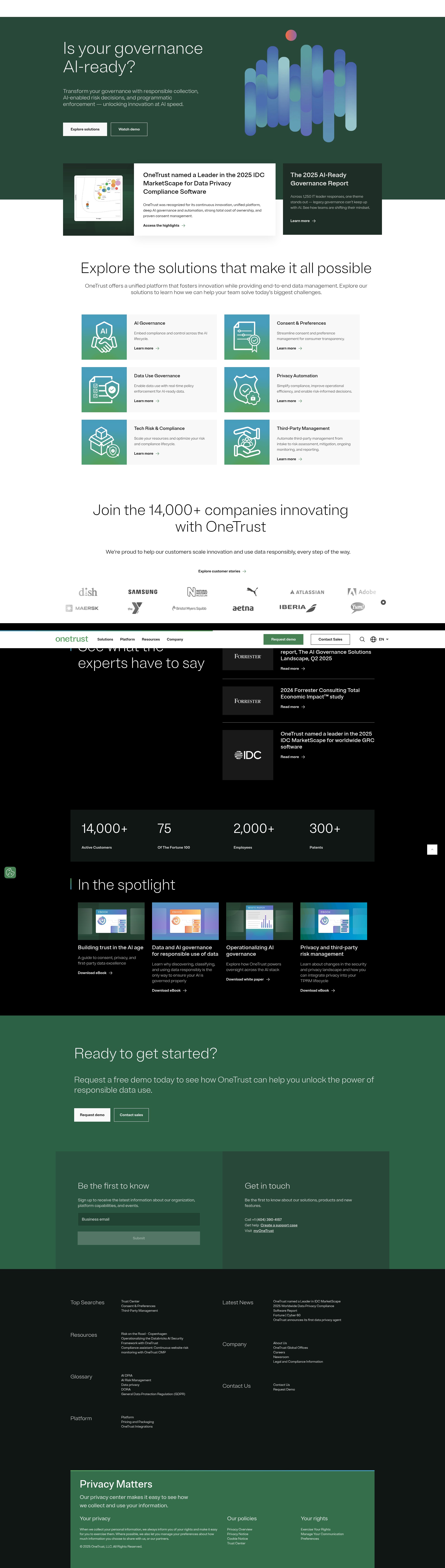445x1568 pixels.
Task: Open the Operationalizing AI governance white paper thumbnail
Action: click(259, 921)
